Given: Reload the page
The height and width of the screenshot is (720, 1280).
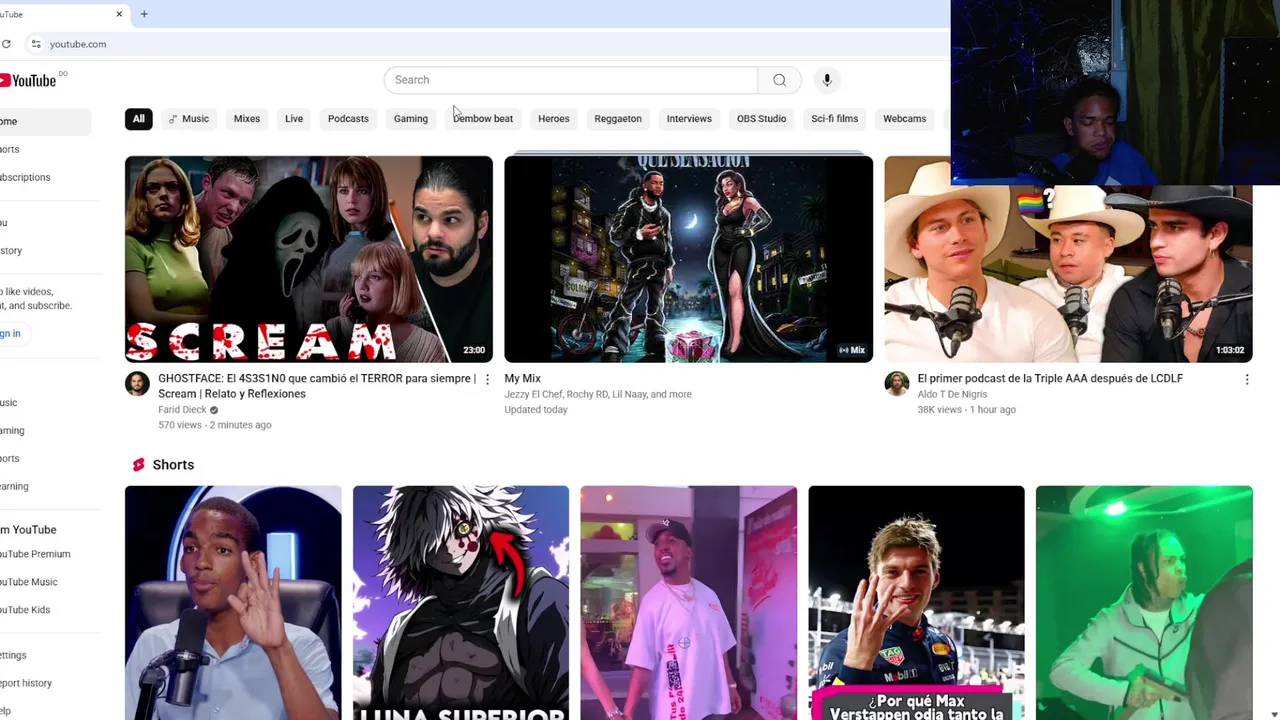Looking at the screenshot, I should pyautogui.click(x=6, y=44).
